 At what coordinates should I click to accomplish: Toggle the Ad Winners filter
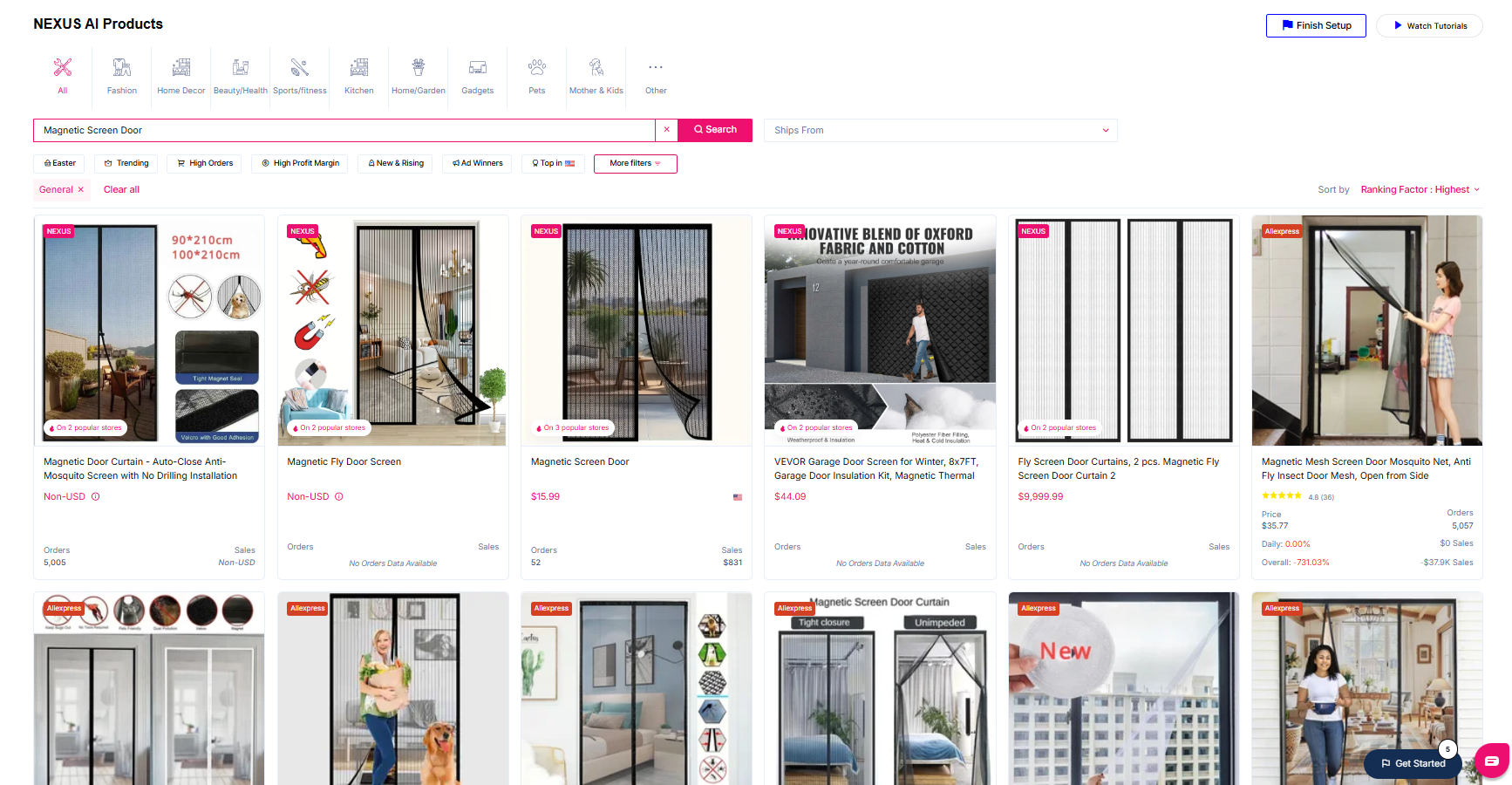pos(478,163)
